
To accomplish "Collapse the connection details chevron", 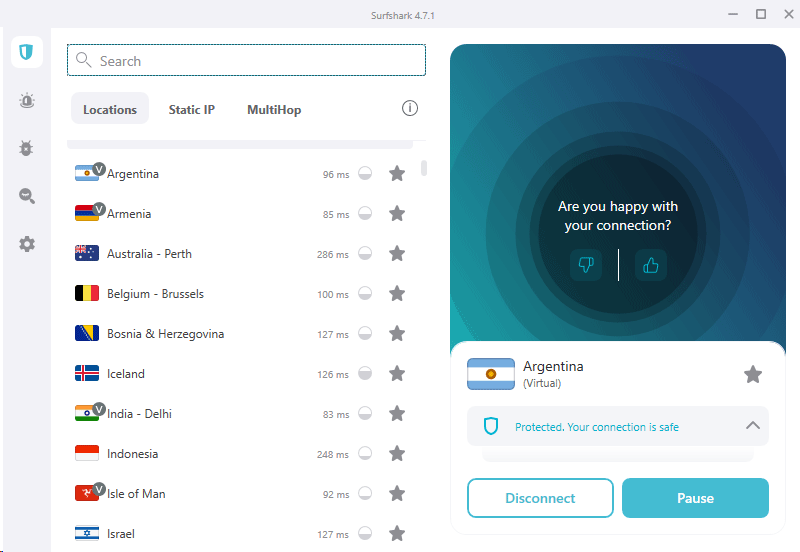I will (753, 425).
